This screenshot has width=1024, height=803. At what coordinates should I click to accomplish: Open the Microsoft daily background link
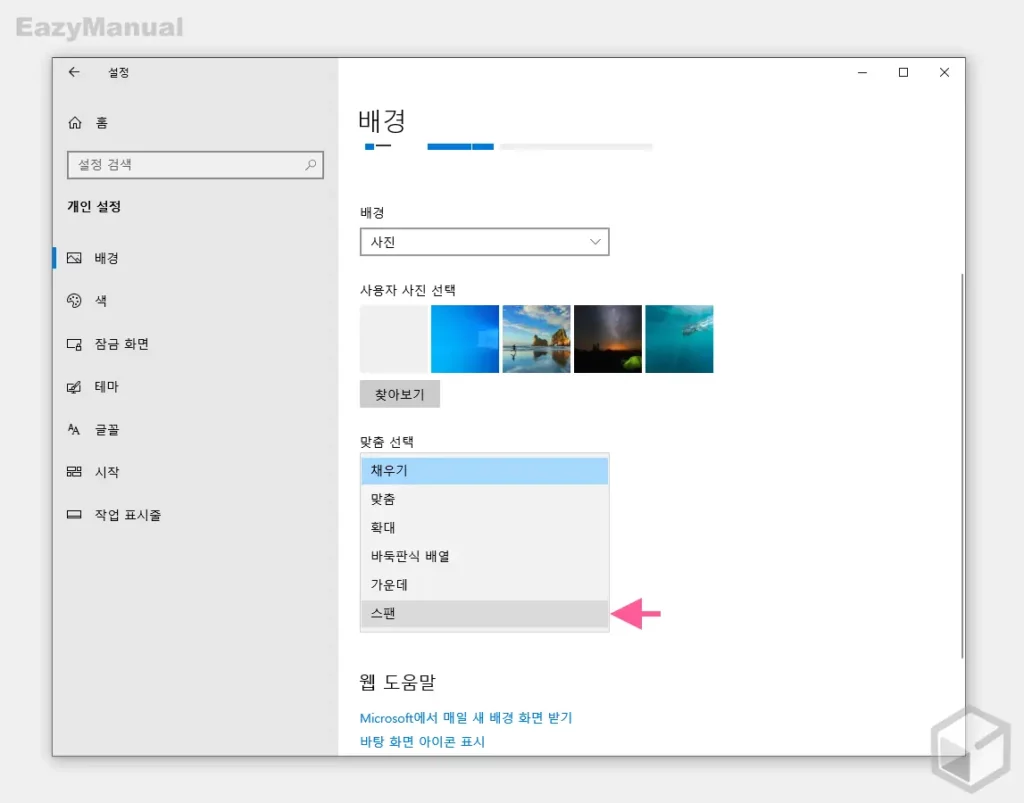[466, 718]
